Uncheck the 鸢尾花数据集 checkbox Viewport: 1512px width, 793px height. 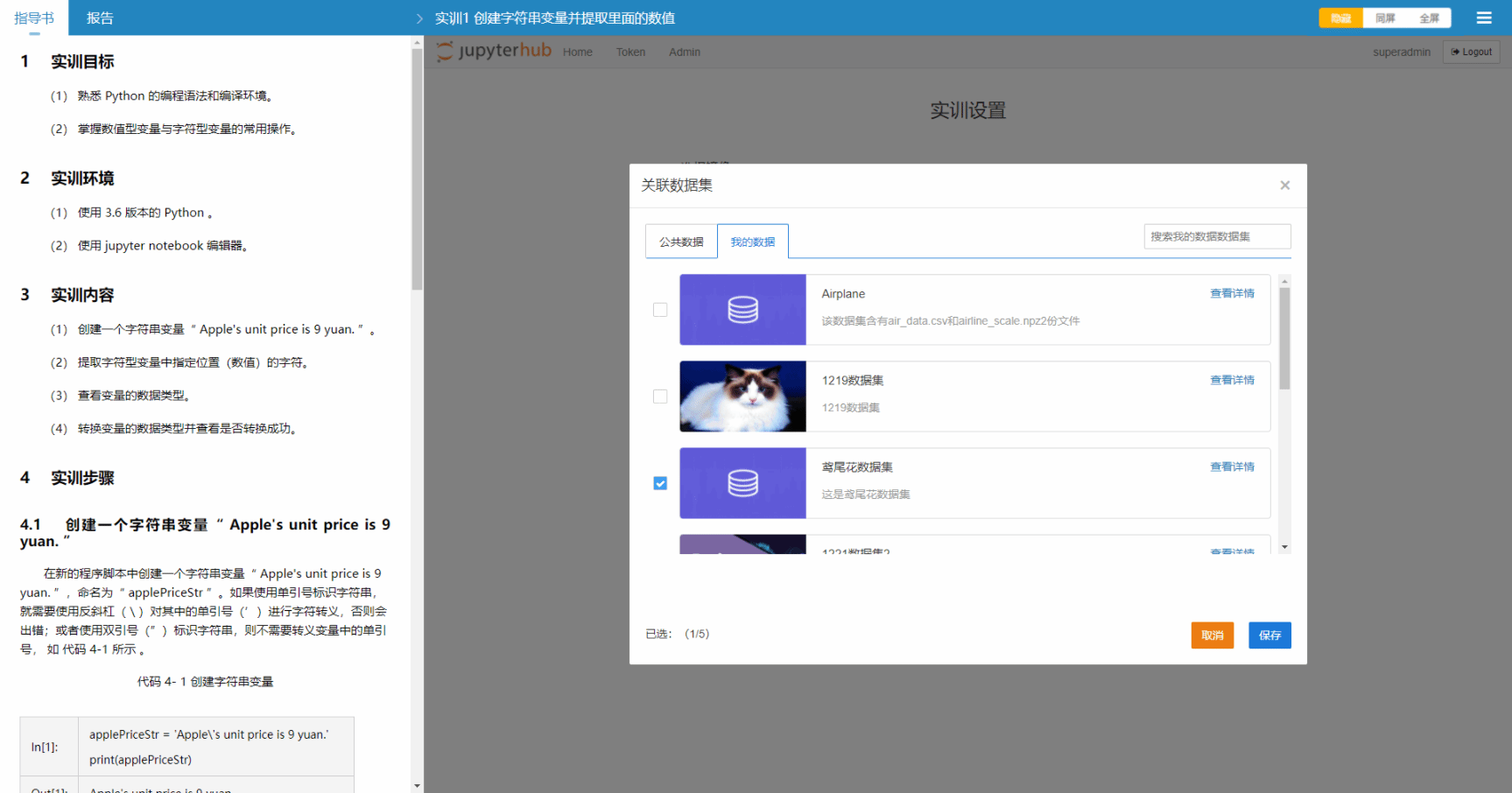660,483
